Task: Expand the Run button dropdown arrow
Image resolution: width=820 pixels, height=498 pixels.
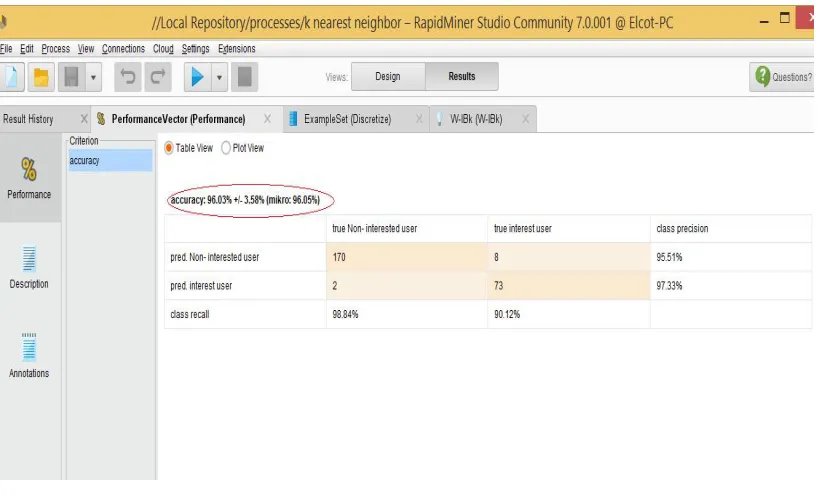Action: coord(220,77)
